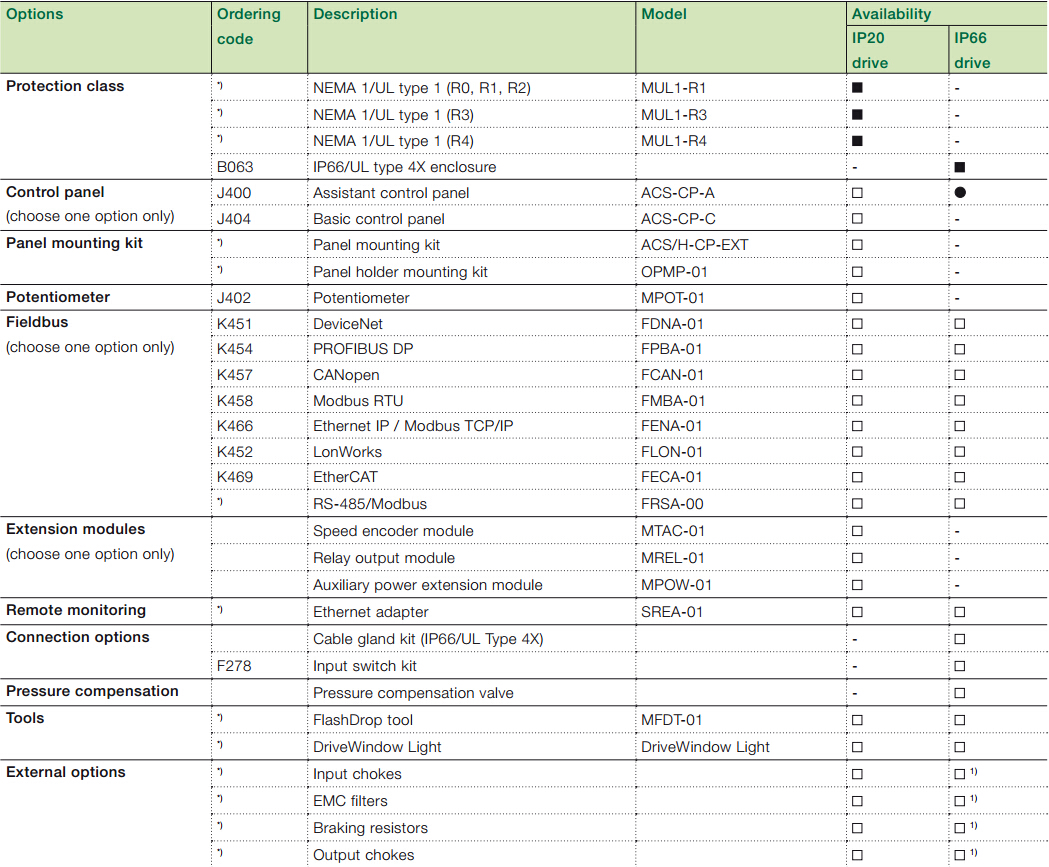Select the IP66 drive subheader
The image size is (1049, 867).
pyautogui.click(x=972, y=50)
